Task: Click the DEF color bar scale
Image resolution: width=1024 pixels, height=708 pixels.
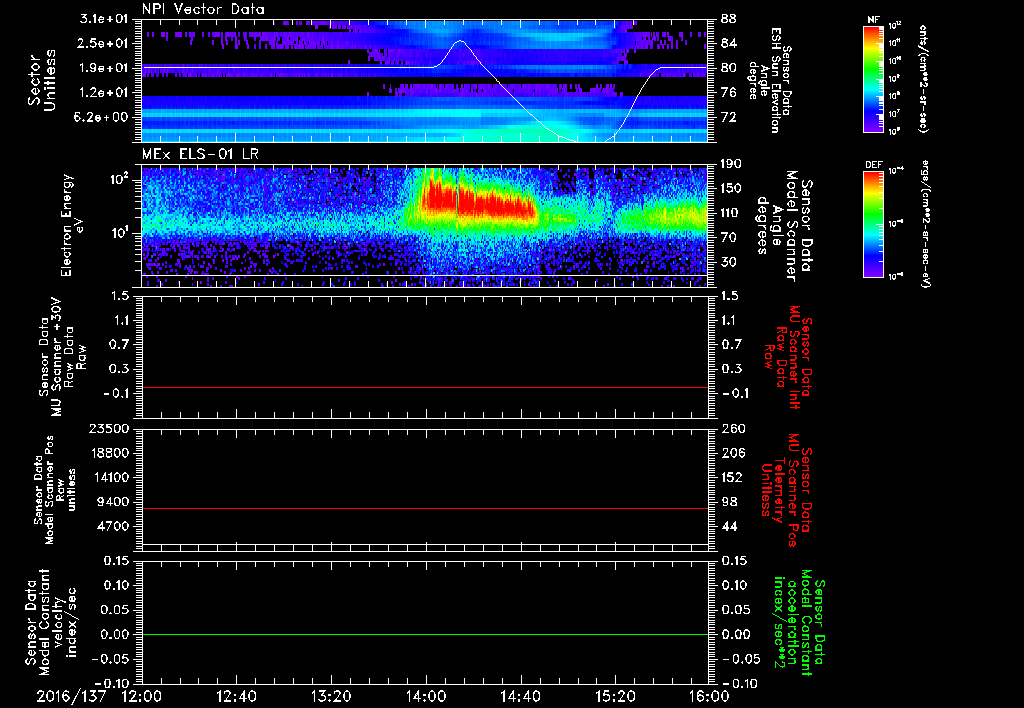Action: [x=874, y=225]
